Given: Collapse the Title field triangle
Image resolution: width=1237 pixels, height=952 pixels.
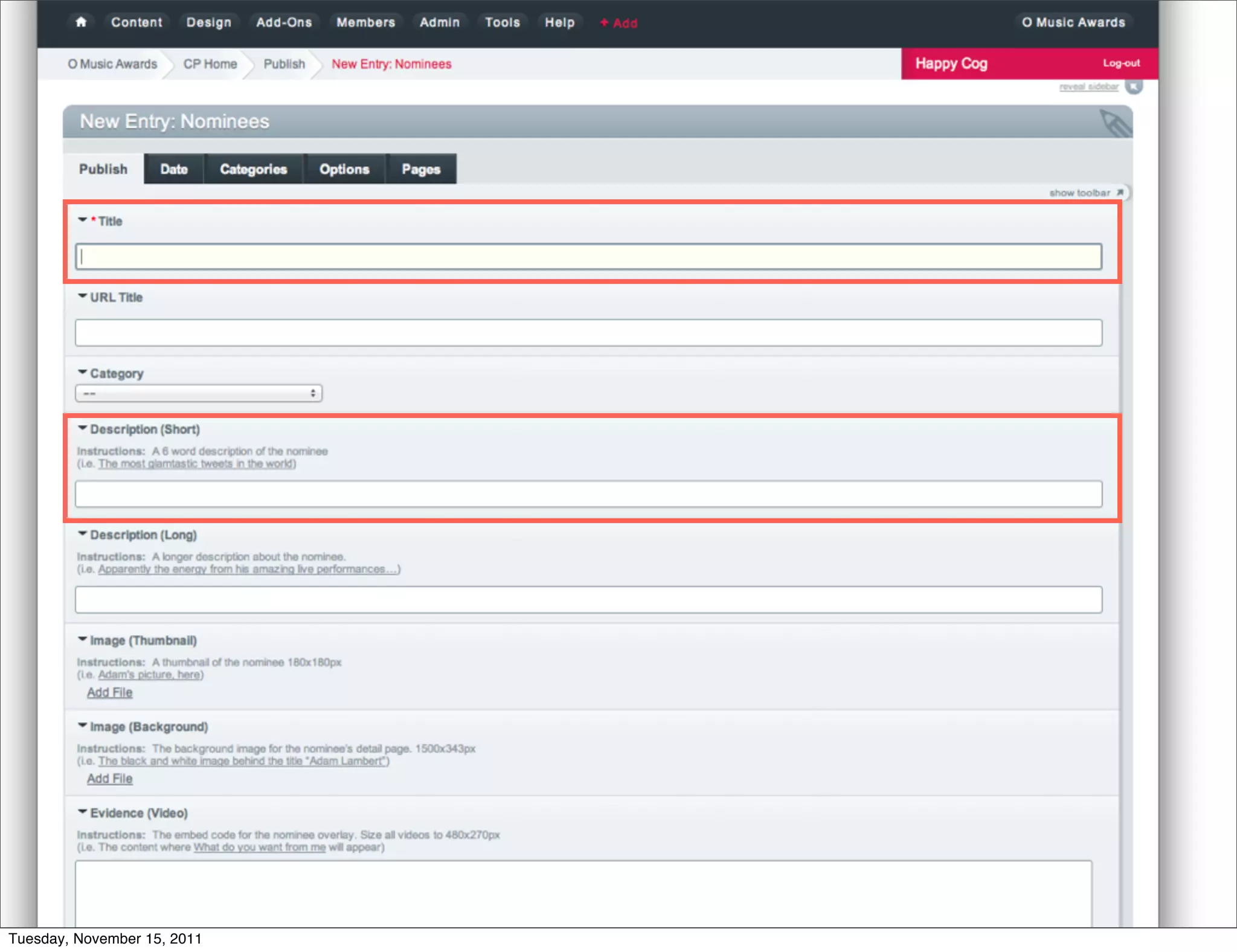Looking at the screenshot, I should 83,220.
